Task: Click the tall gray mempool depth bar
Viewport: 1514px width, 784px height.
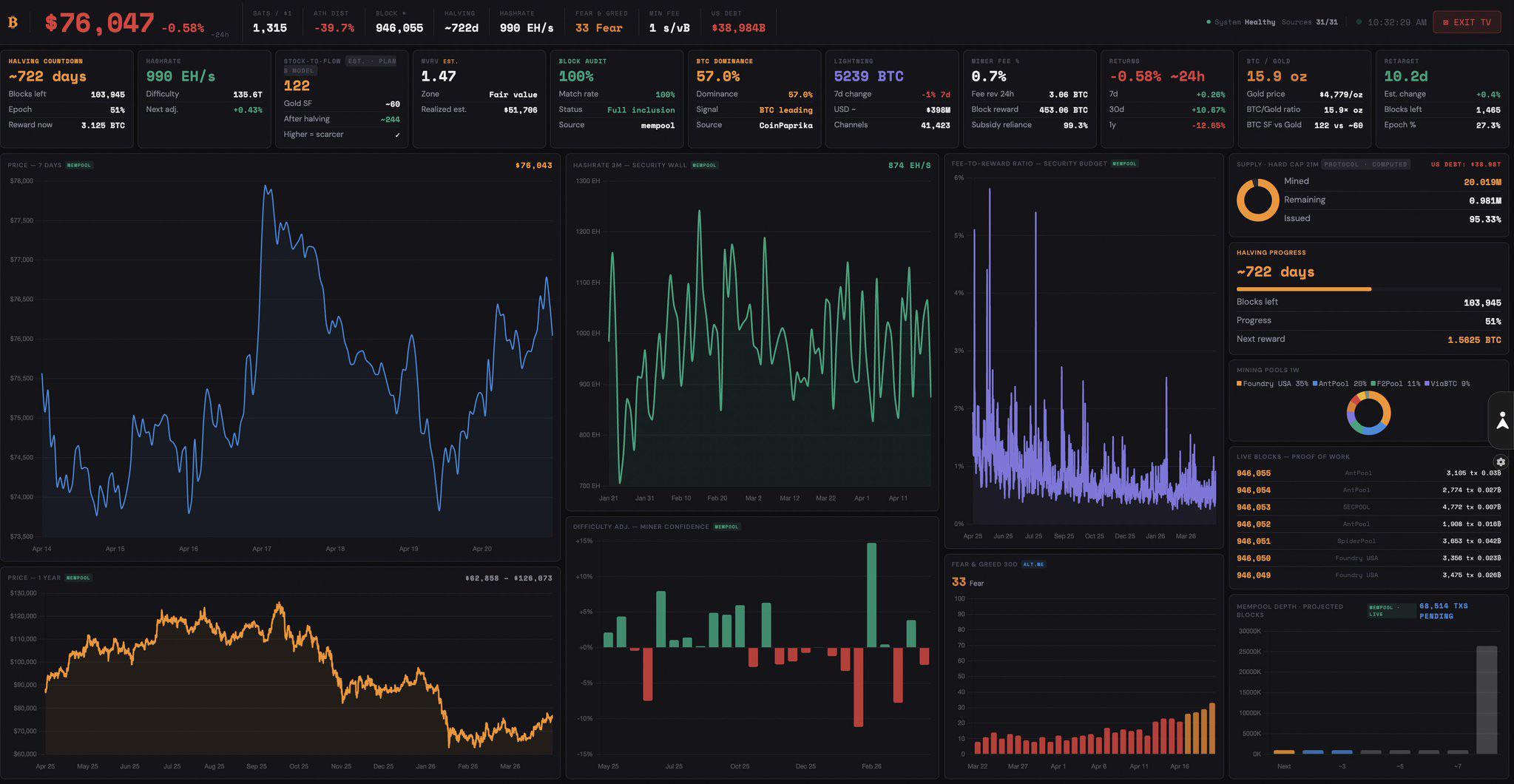Action: tap(1486, 699)
